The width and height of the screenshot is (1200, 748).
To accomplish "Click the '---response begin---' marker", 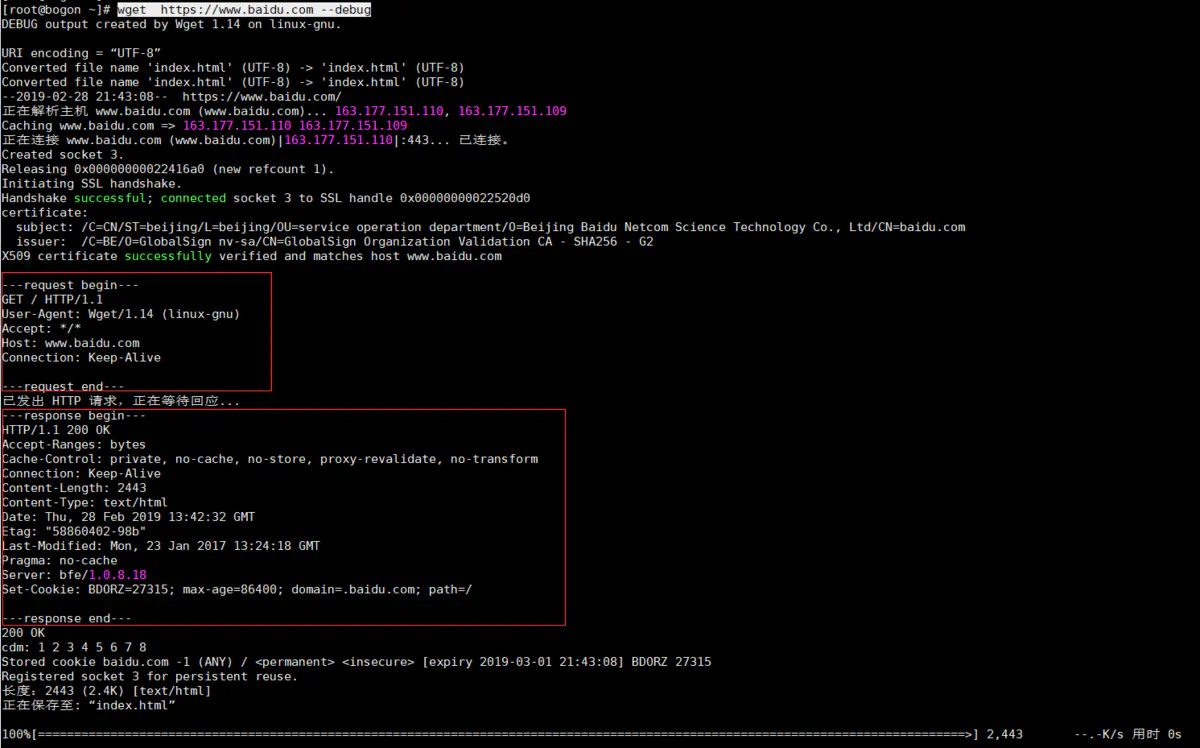I will pos(74,416).
